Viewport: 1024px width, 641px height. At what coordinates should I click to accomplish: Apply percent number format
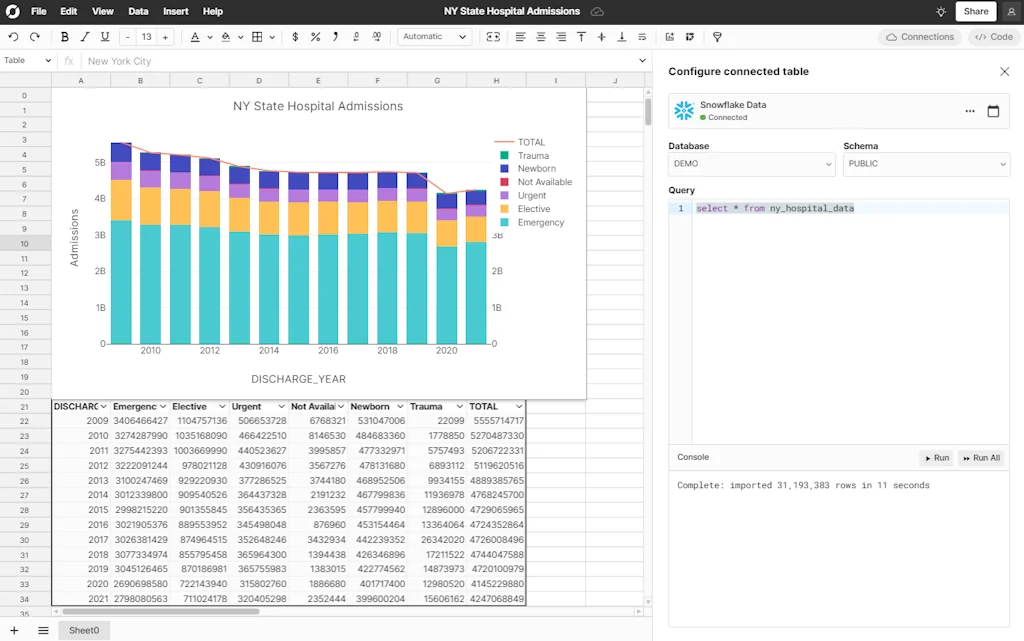coord(315,37)
